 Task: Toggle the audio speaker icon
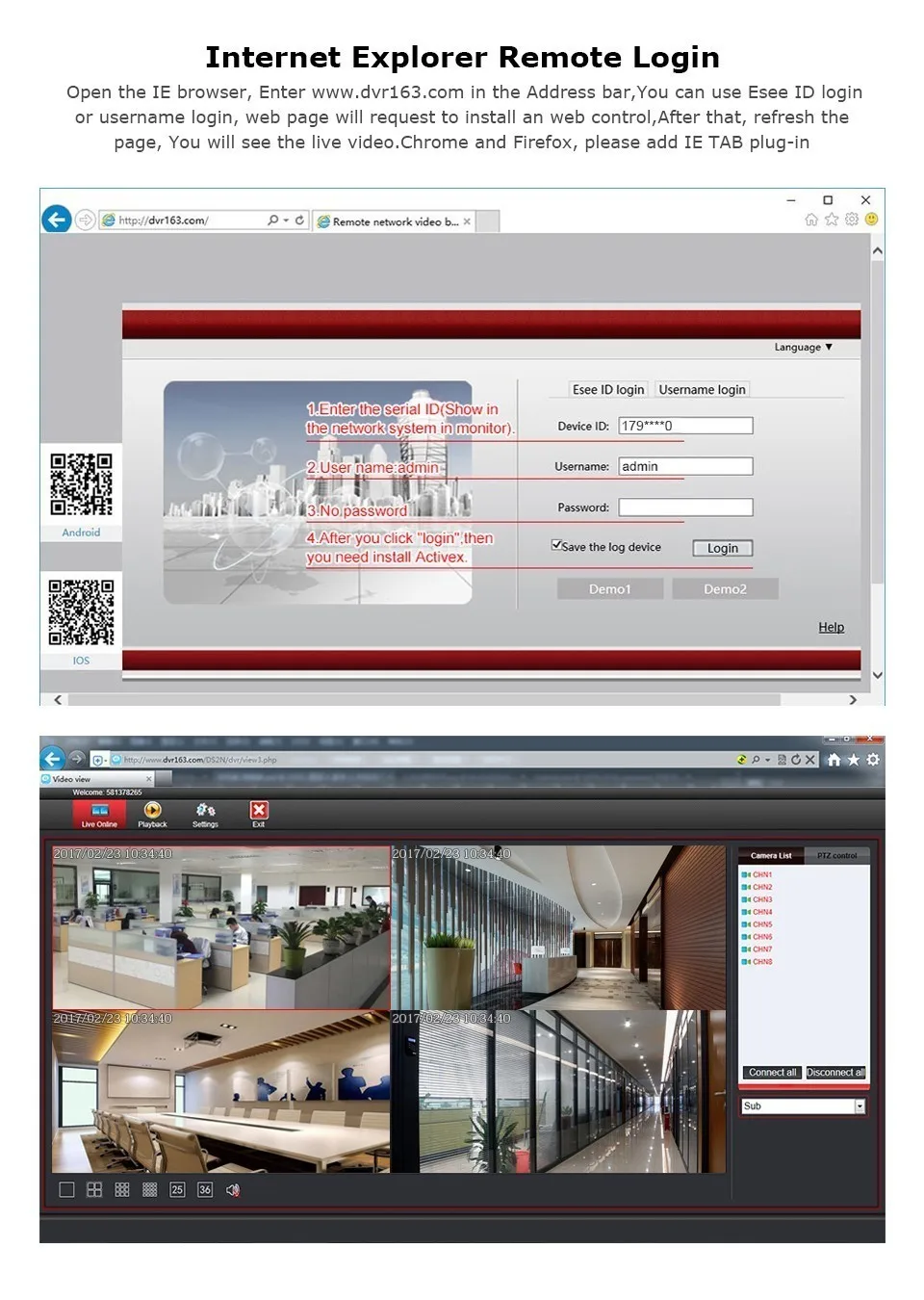233,1190
